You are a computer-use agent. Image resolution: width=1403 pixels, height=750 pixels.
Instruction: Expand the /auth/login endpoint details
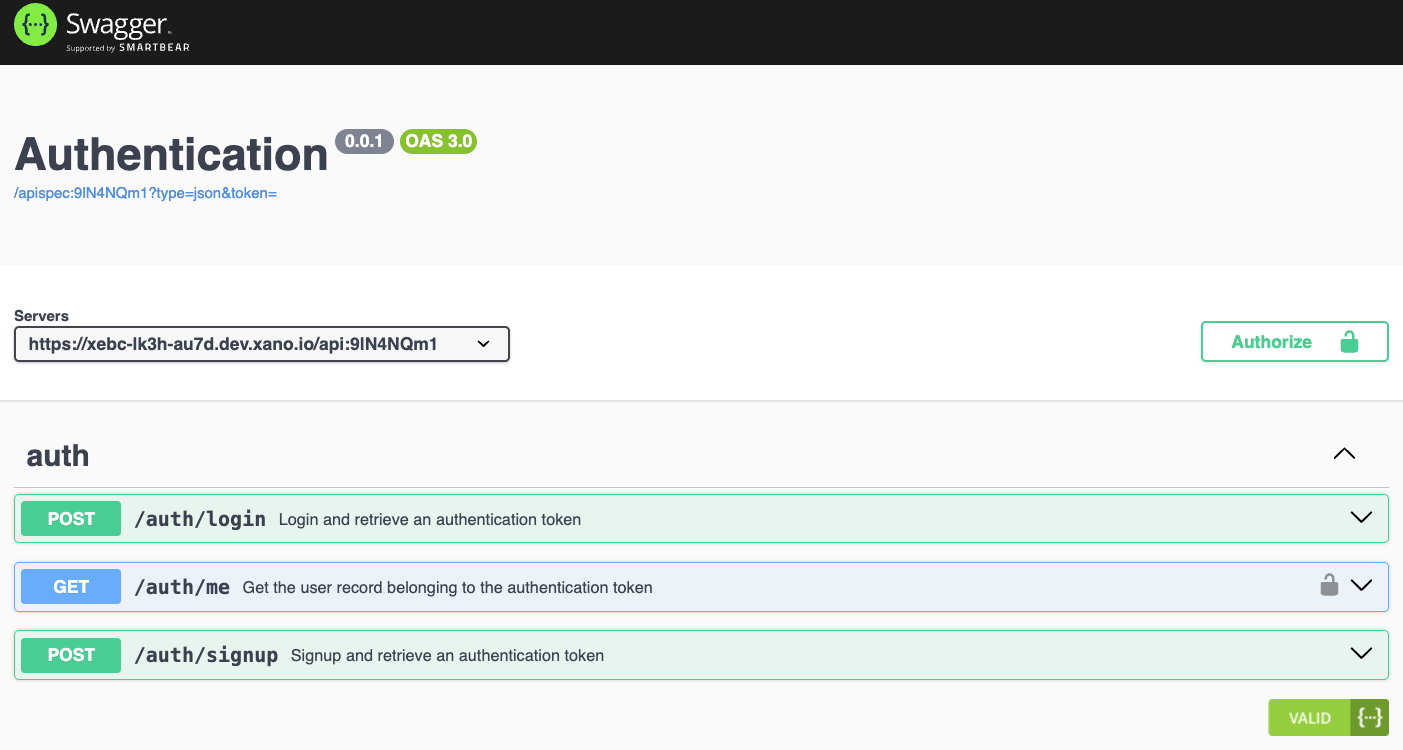point(1360,518)
